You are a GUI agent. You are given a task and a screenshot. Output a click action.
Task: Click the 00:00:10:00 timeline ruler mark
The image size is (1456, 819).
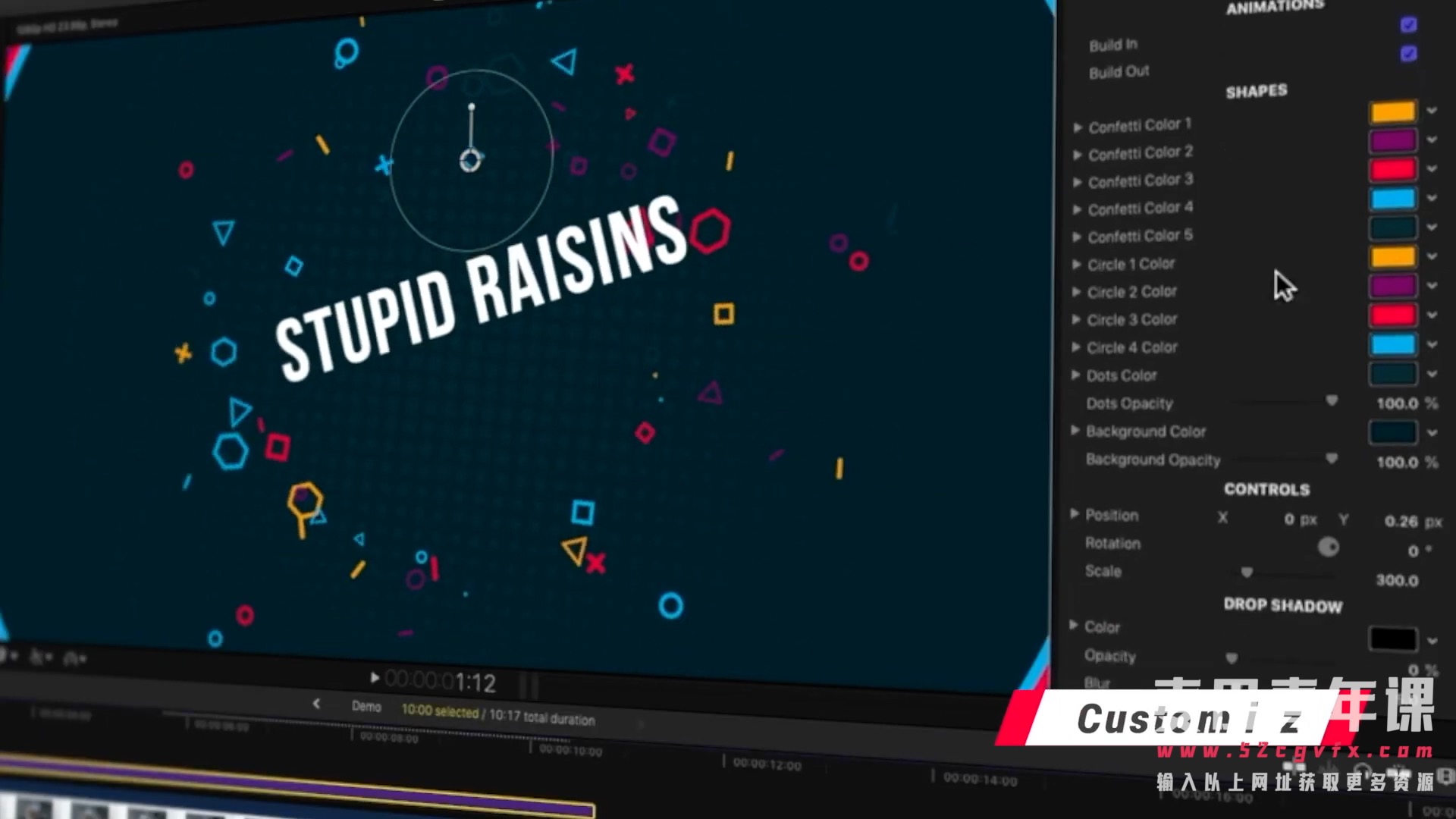point(570,750)
